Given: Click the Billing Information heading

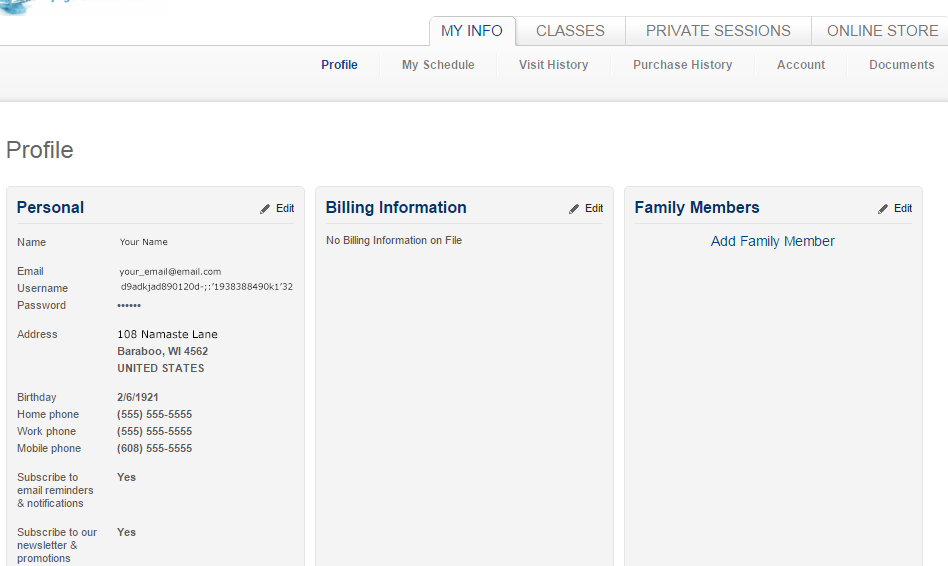Looking at the screenshot, I should (x=396, y=207).
